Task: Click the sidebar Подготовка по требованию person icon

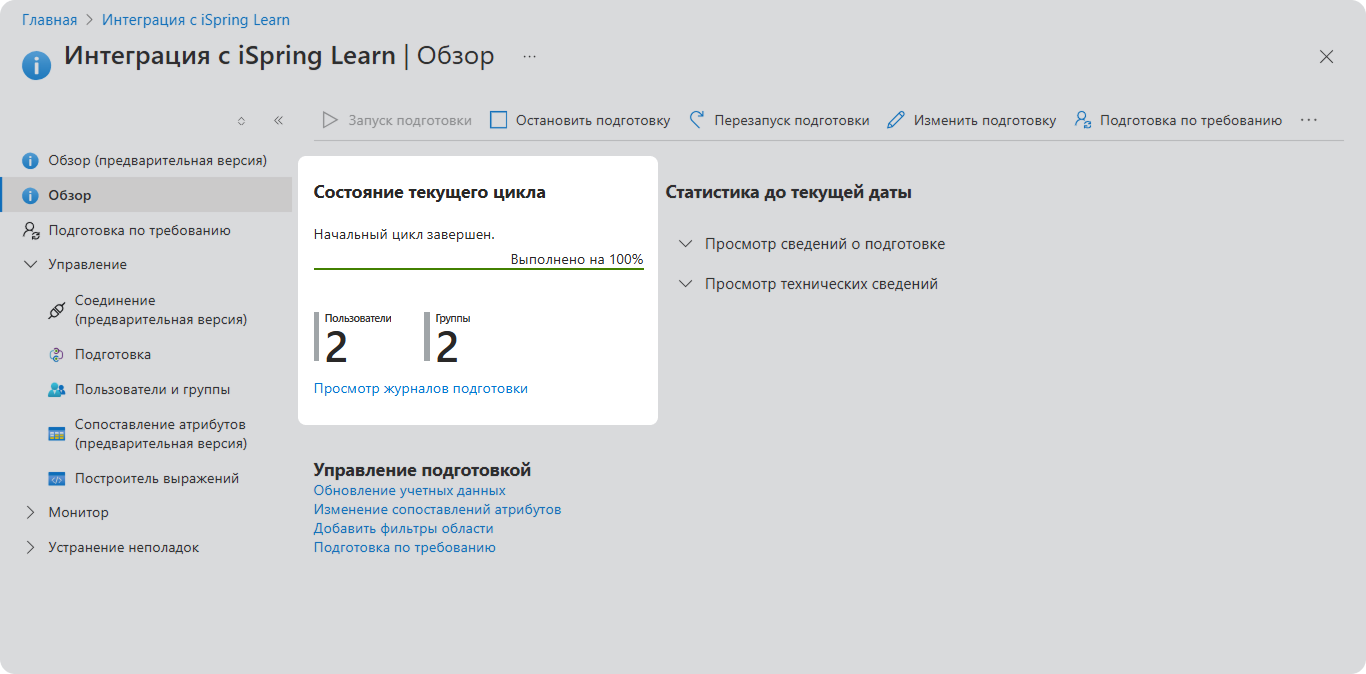Action: (x=30, y=230)
